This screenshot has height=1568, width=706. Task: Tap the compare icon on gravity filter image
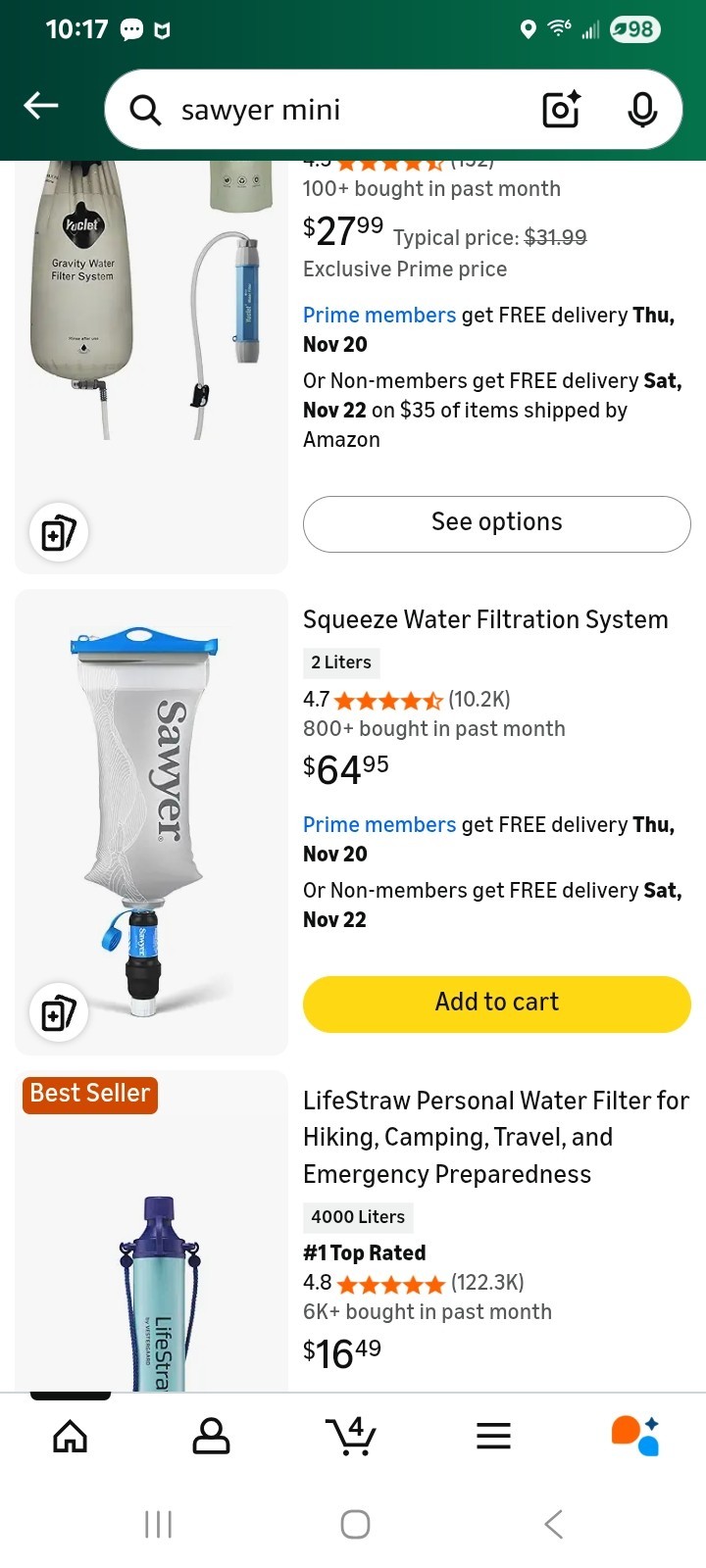pyautogui.click(x=58, y=532)
